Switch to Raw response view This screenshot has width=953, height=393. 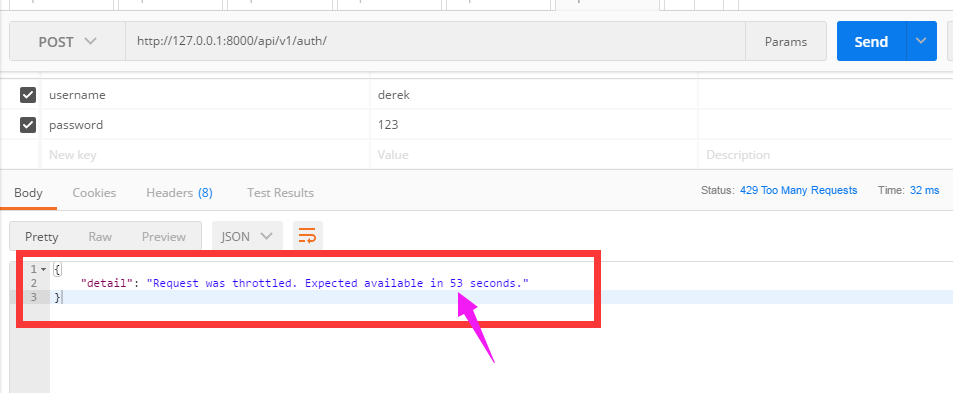100,236
